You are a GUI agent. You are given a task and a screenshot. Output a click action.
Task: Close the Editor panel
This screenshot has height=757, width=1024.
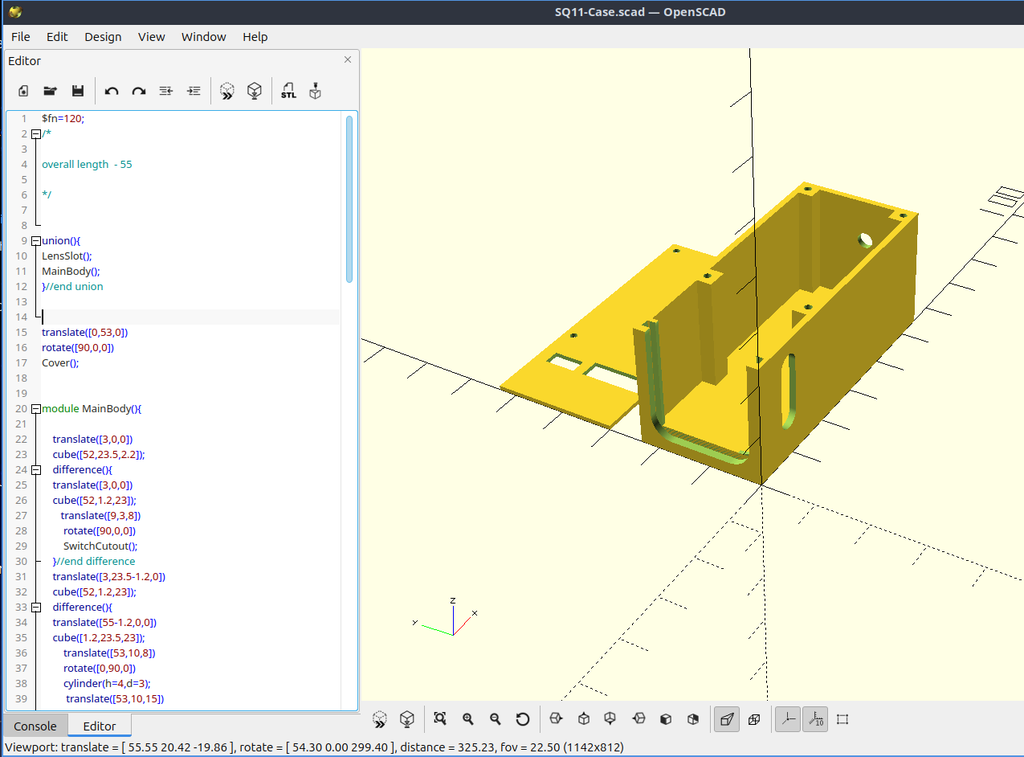347,59
